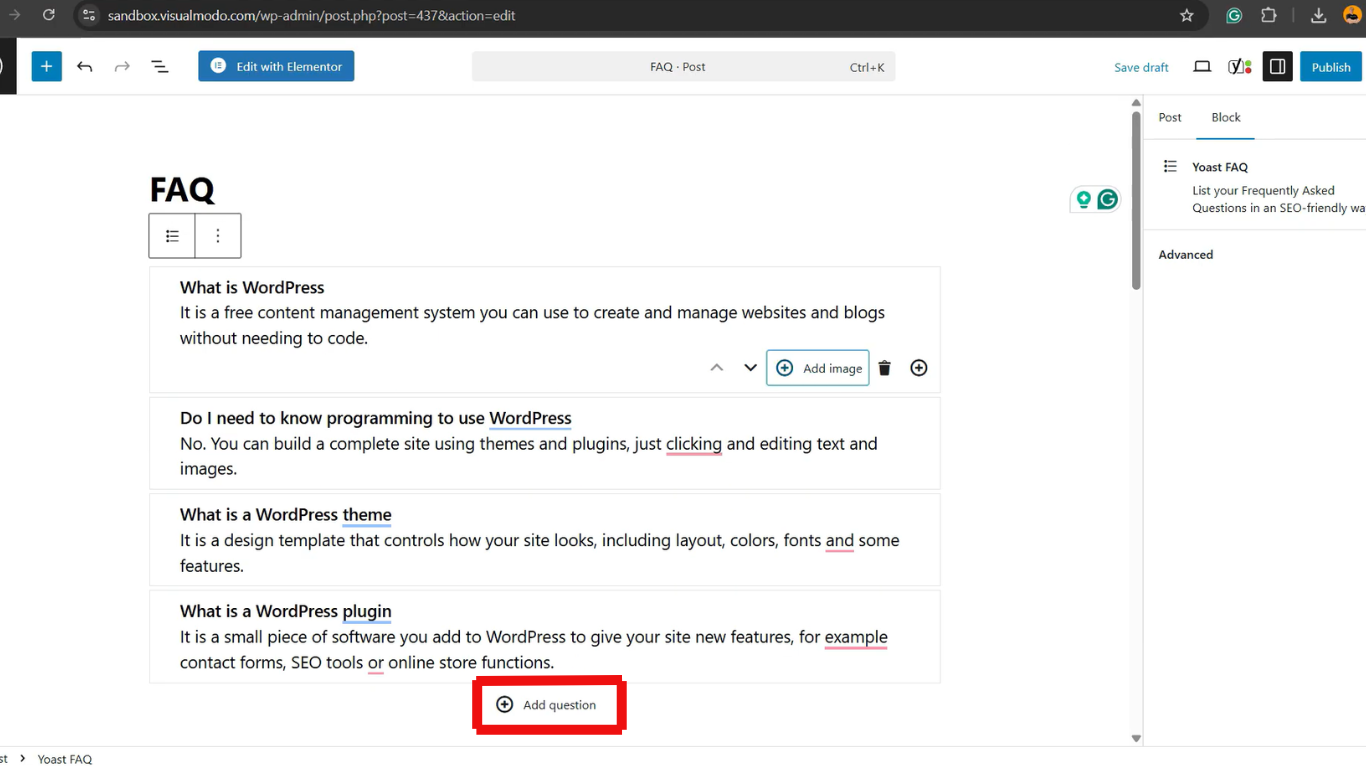Open the Yoast SEO panel icon
Image resolution: width=1366 pixels, height=768 pixels.
[1240, 67]
